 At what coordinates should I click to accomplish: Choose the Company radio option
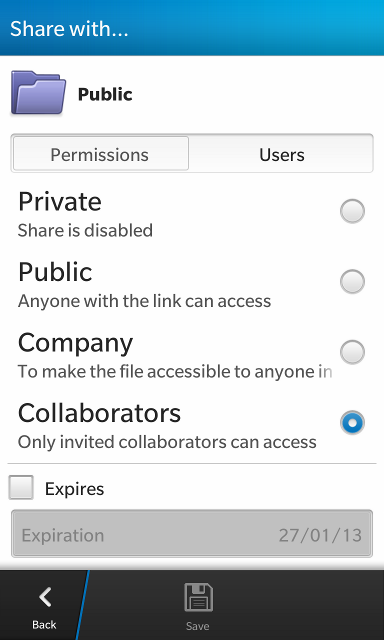tap(352, 352)
